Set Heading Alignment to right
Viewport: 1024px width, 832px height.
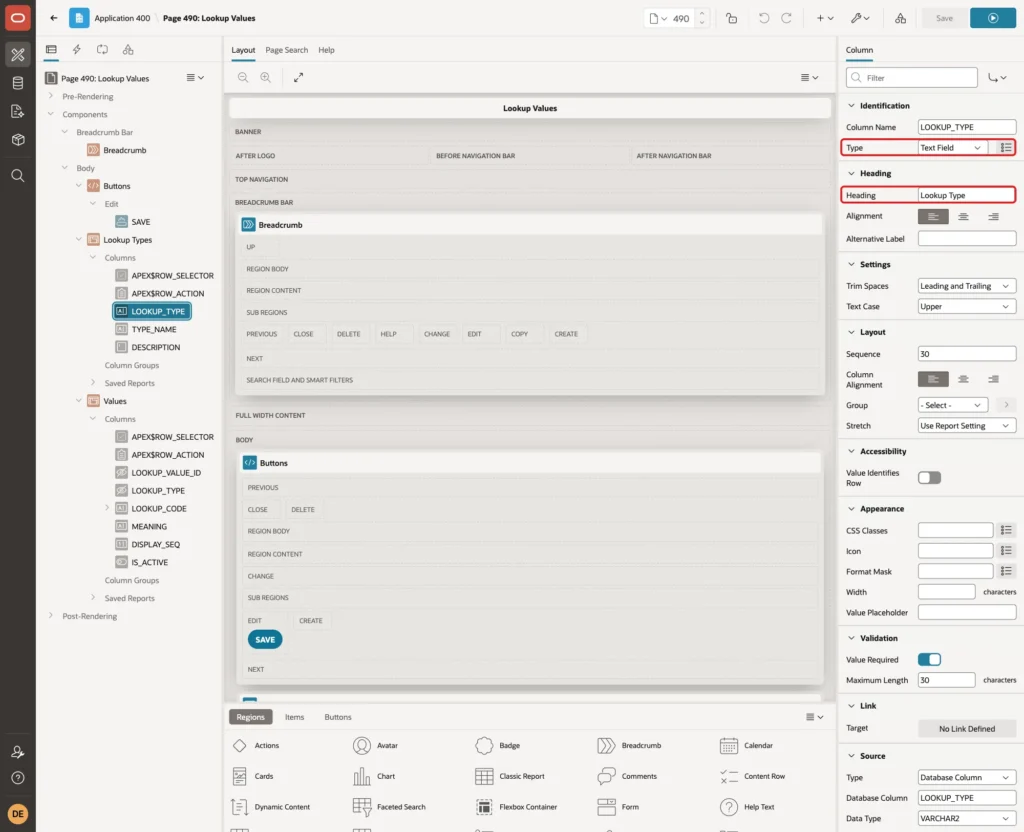click(993, 217)
